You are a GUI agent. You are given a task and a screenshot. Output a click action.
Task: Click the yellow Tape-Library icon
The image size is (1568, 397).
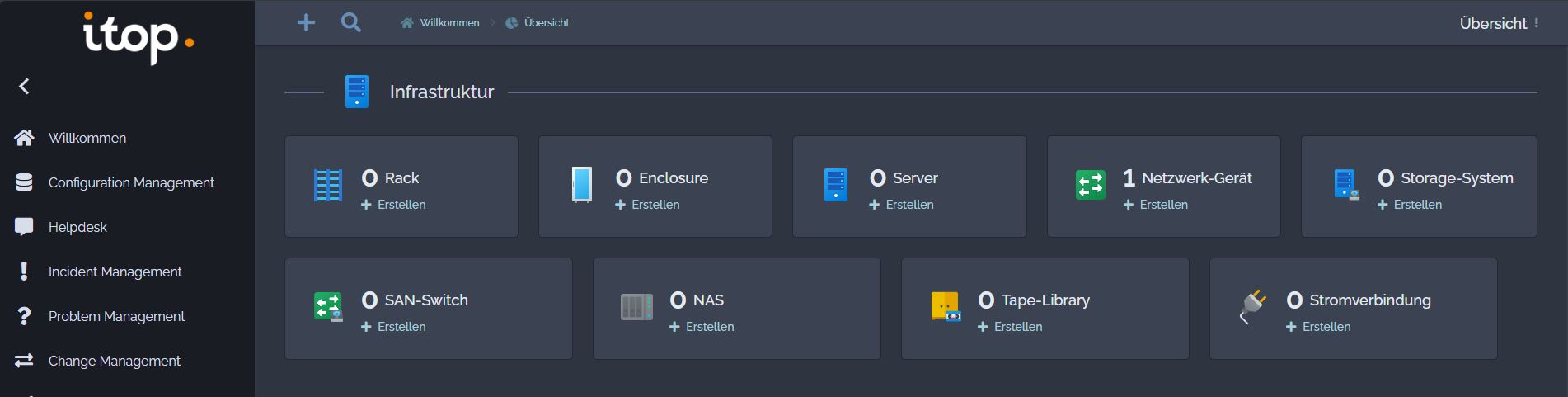945,307
